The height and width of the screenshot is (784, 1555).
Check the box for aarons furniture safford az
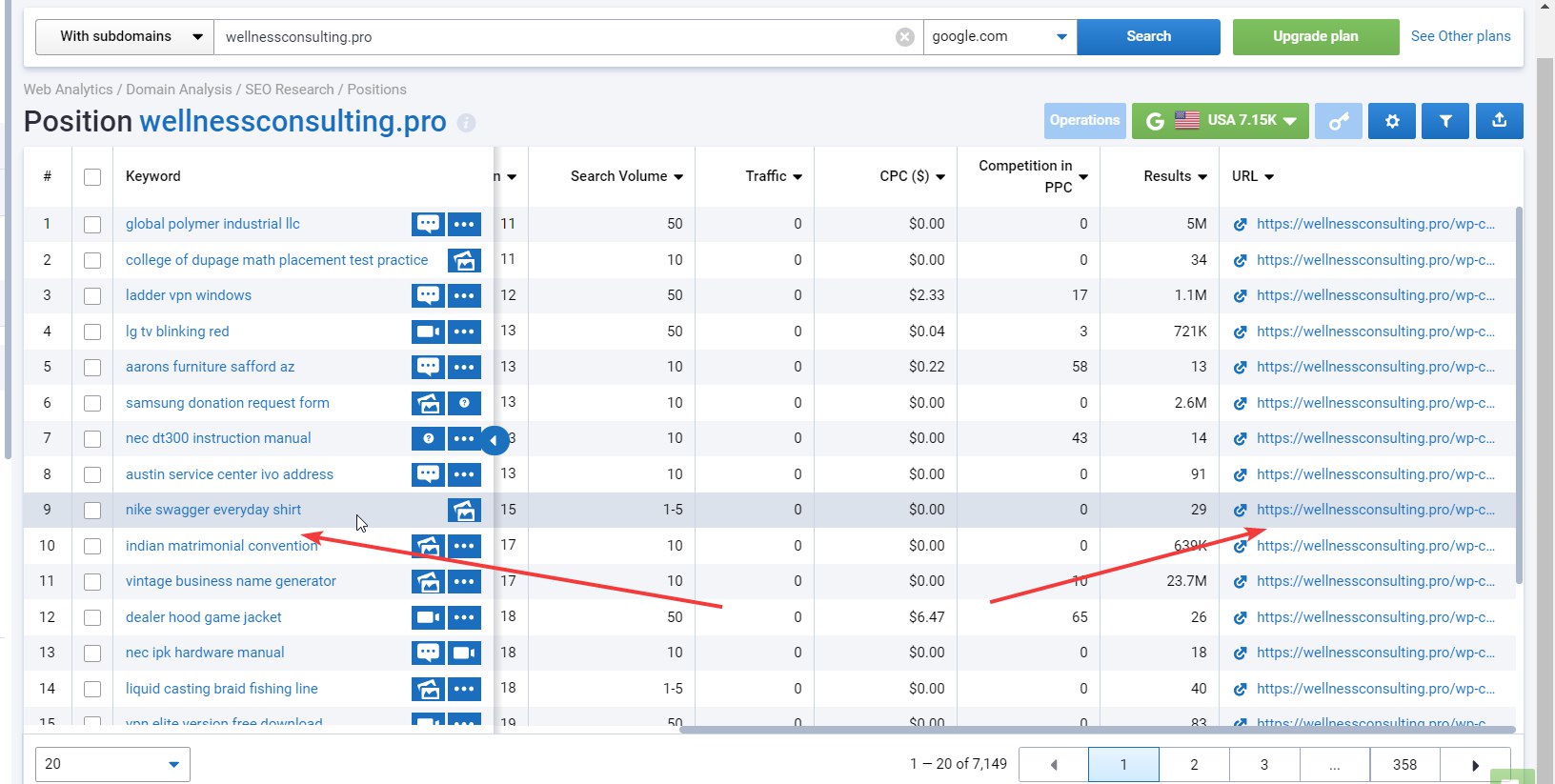[x=92, y=368]
